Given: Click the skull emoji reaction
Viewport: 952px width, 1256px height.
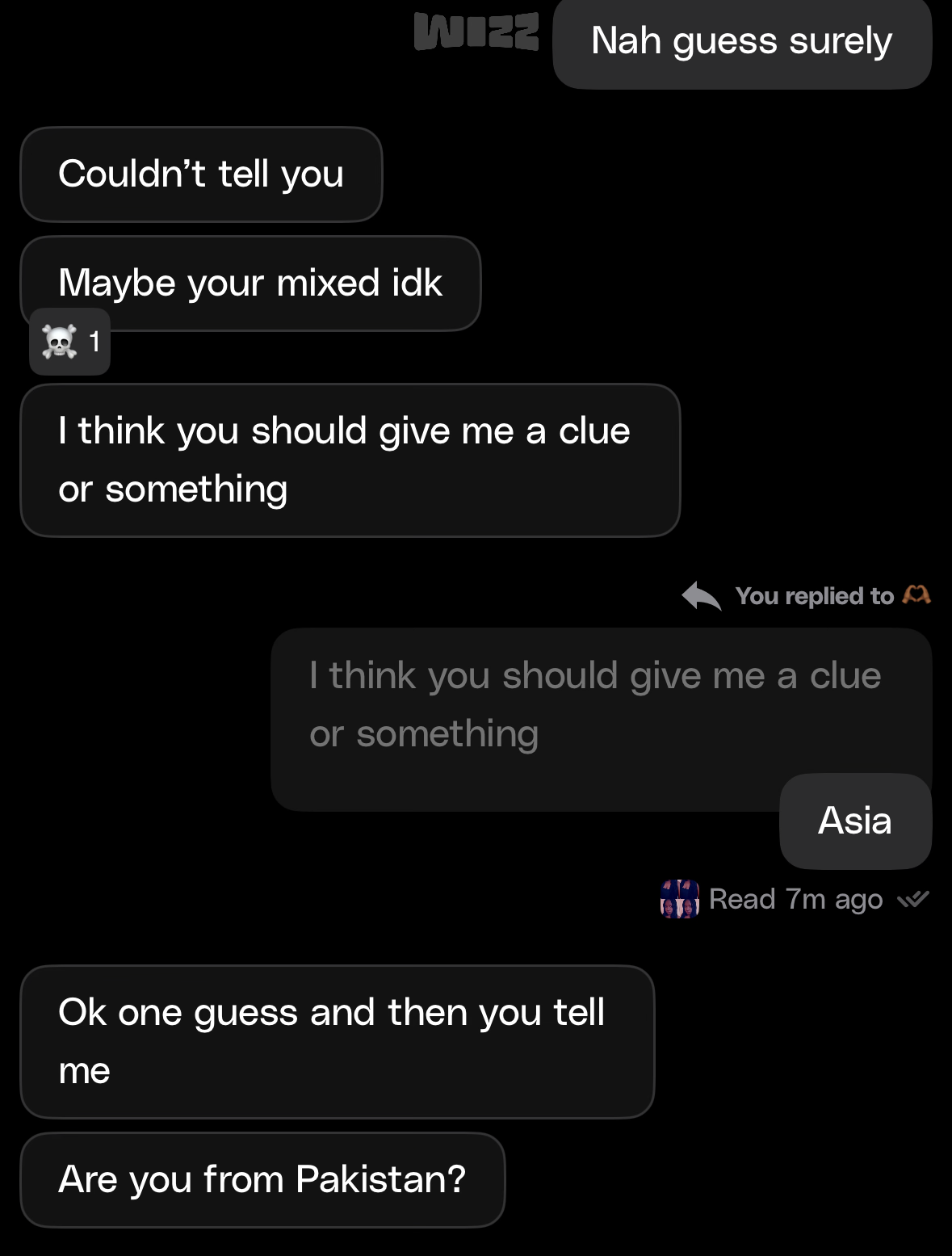Looking at the screenshot, I should click(x=60, y=342).
